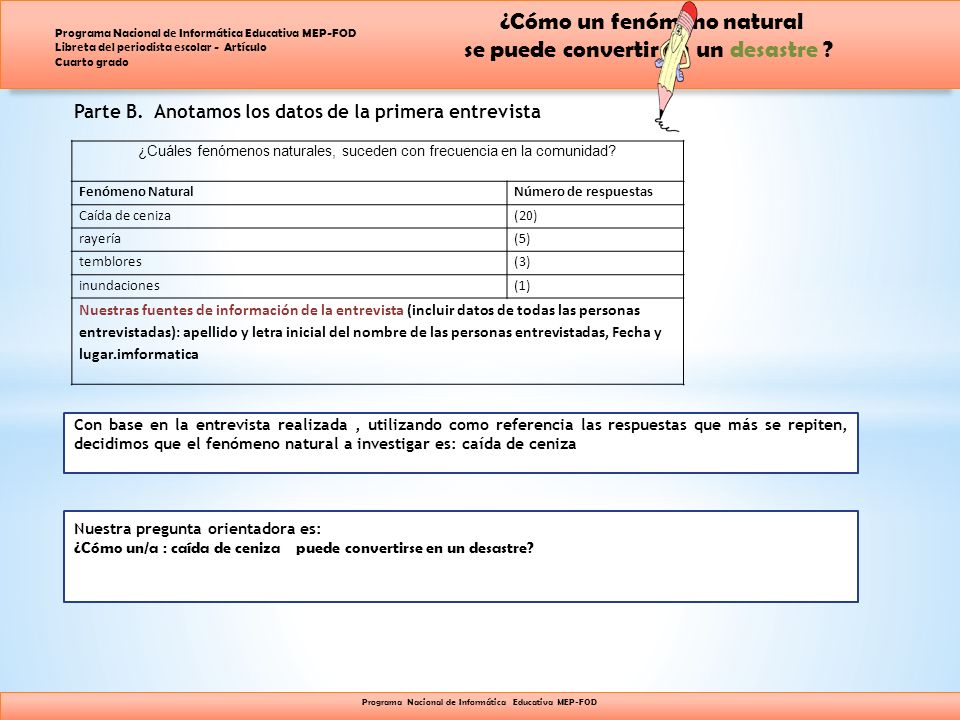Select the 'rayería' table cell

point(290,239)
